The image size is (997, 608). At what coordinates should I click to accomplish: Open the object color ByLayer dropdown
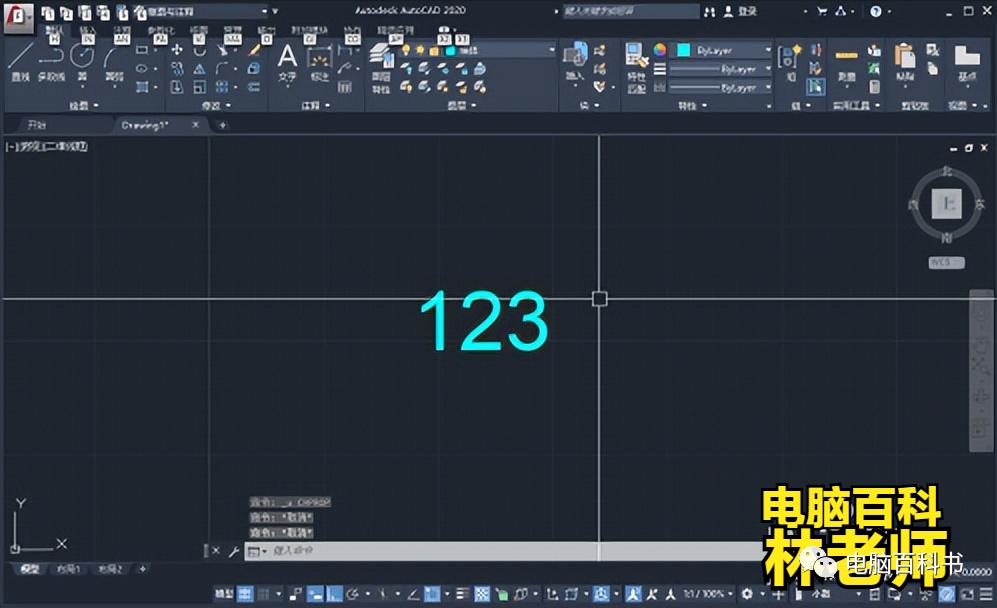point(768,50)
